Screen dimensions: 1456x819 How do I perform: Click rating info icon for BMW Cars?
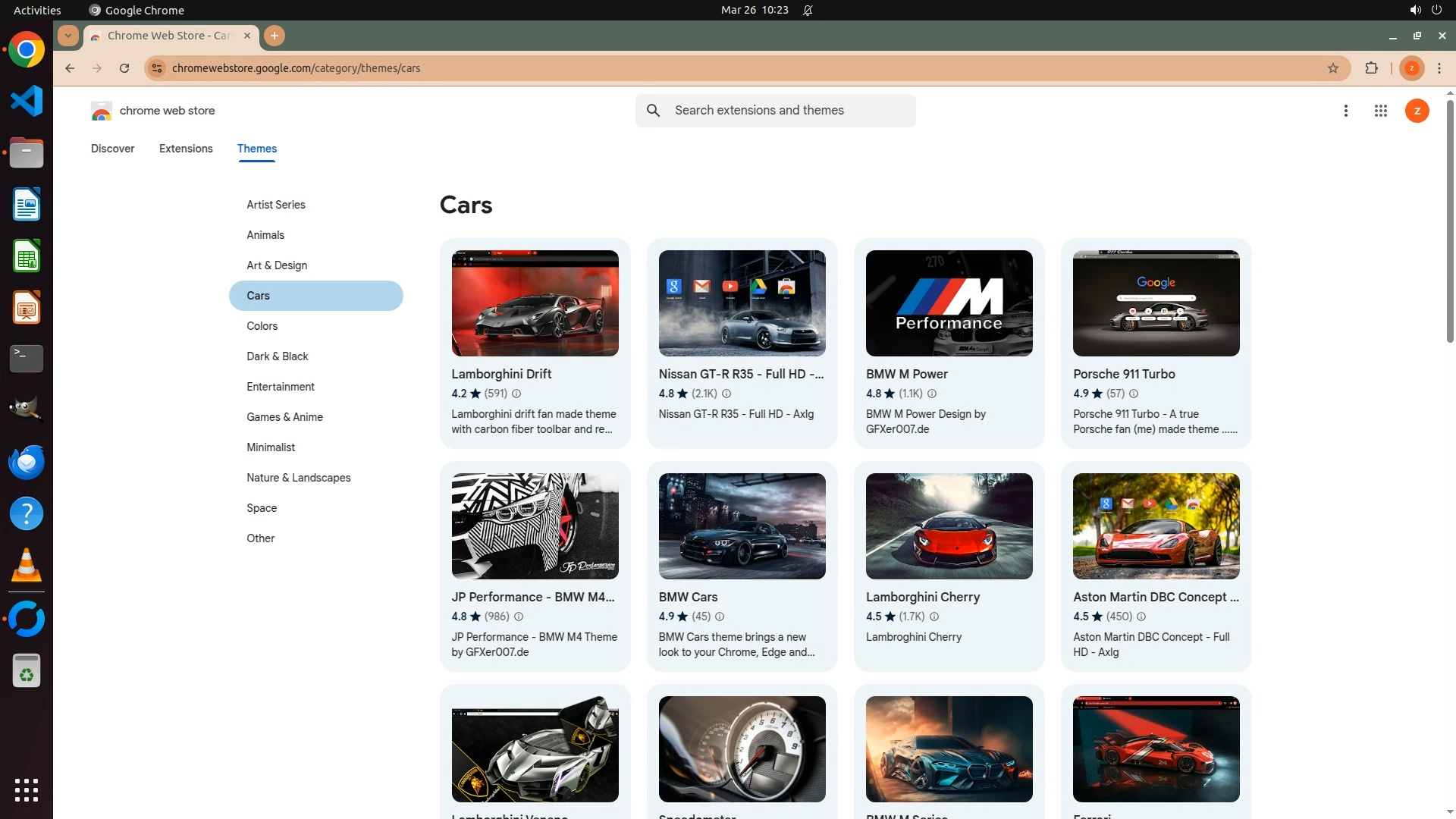tap(720, 617)
